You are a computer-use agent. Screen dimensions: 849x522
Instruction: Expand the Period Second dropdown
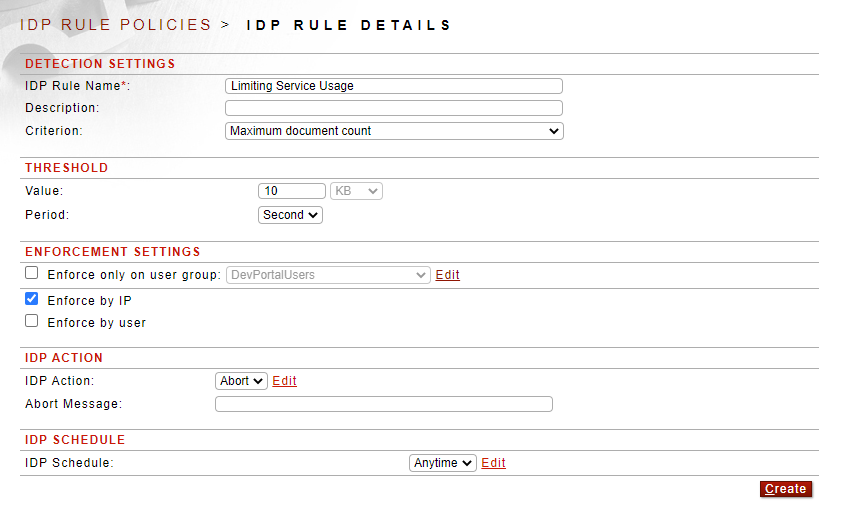[290, 215]
